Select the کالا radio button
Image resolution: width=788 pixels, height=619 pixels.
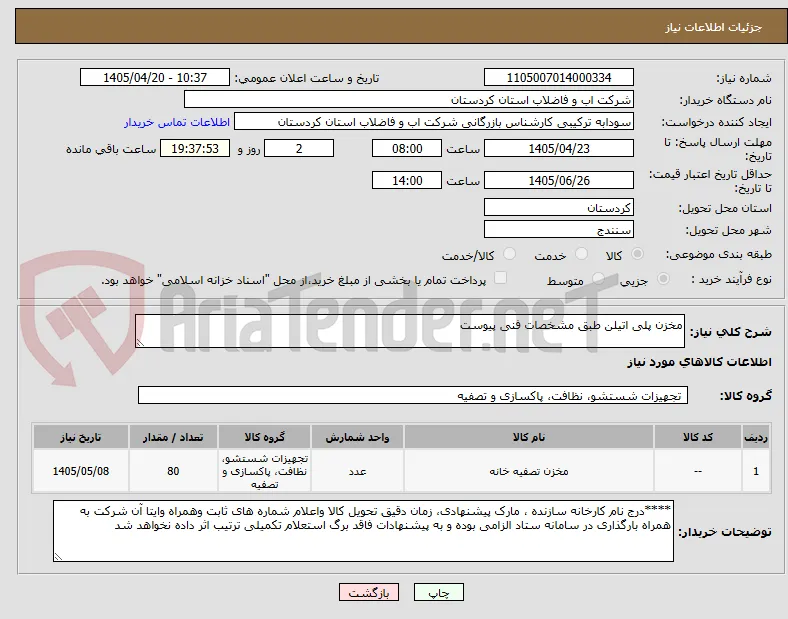tap(637, 254)
